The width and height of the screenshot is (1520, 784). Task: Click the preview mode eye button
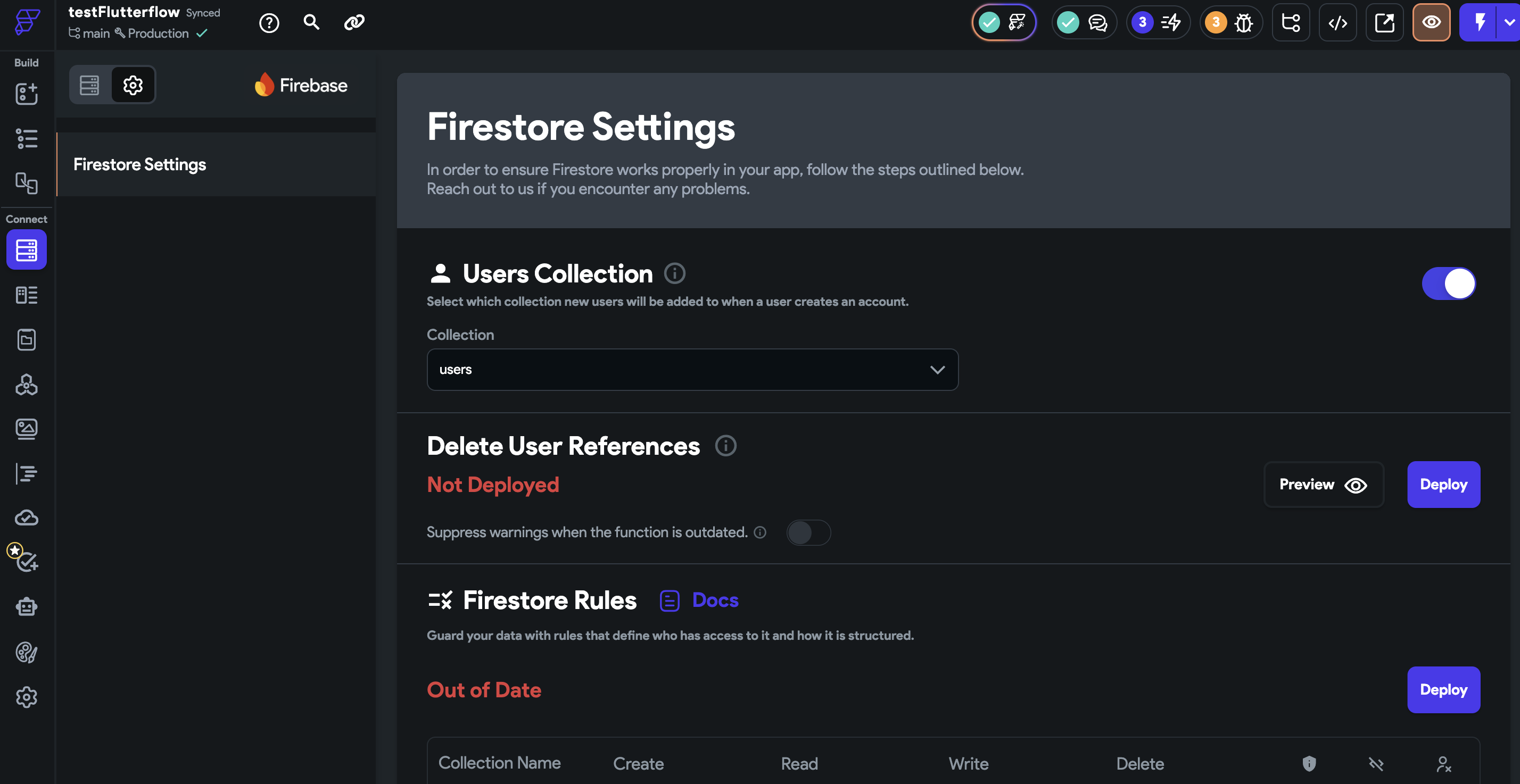(1431, 23)
